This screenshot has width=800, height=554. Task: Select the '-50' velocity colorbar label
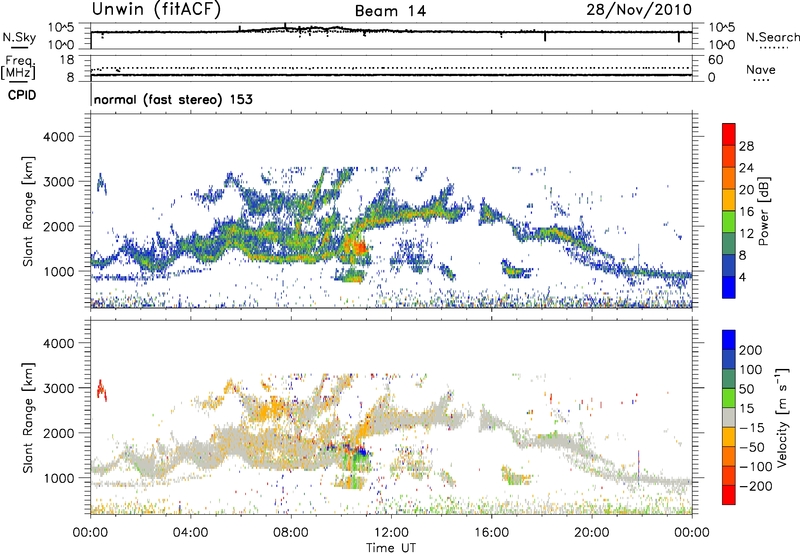[753, 447]
